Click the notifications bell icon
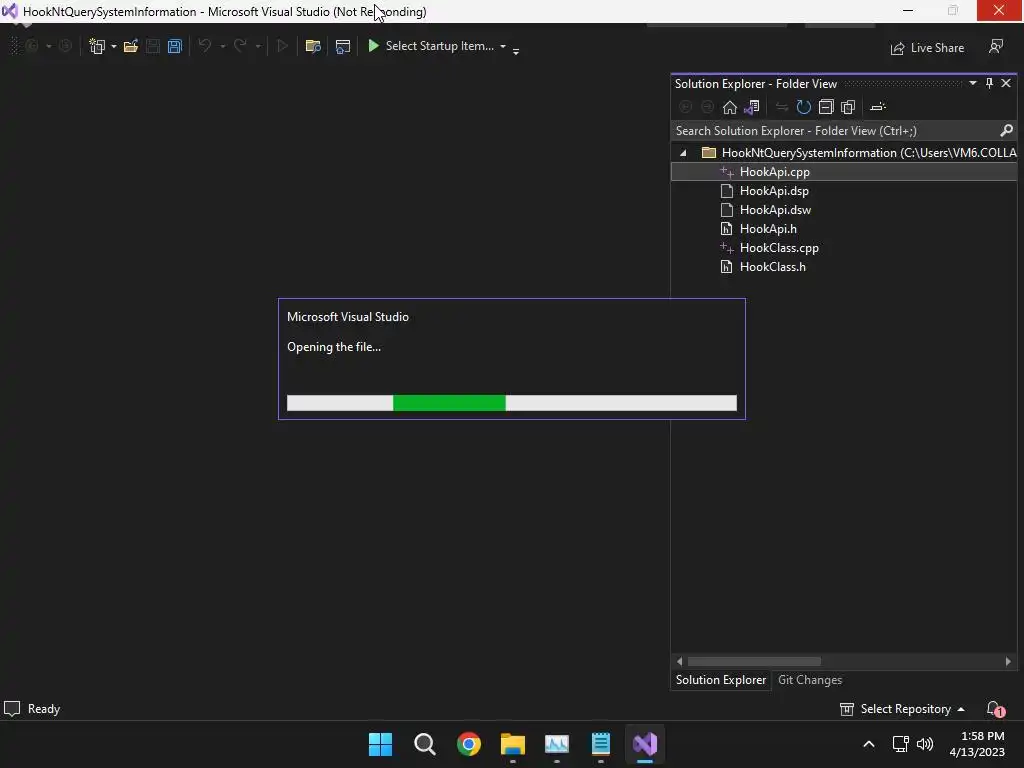 click(995, 709)
